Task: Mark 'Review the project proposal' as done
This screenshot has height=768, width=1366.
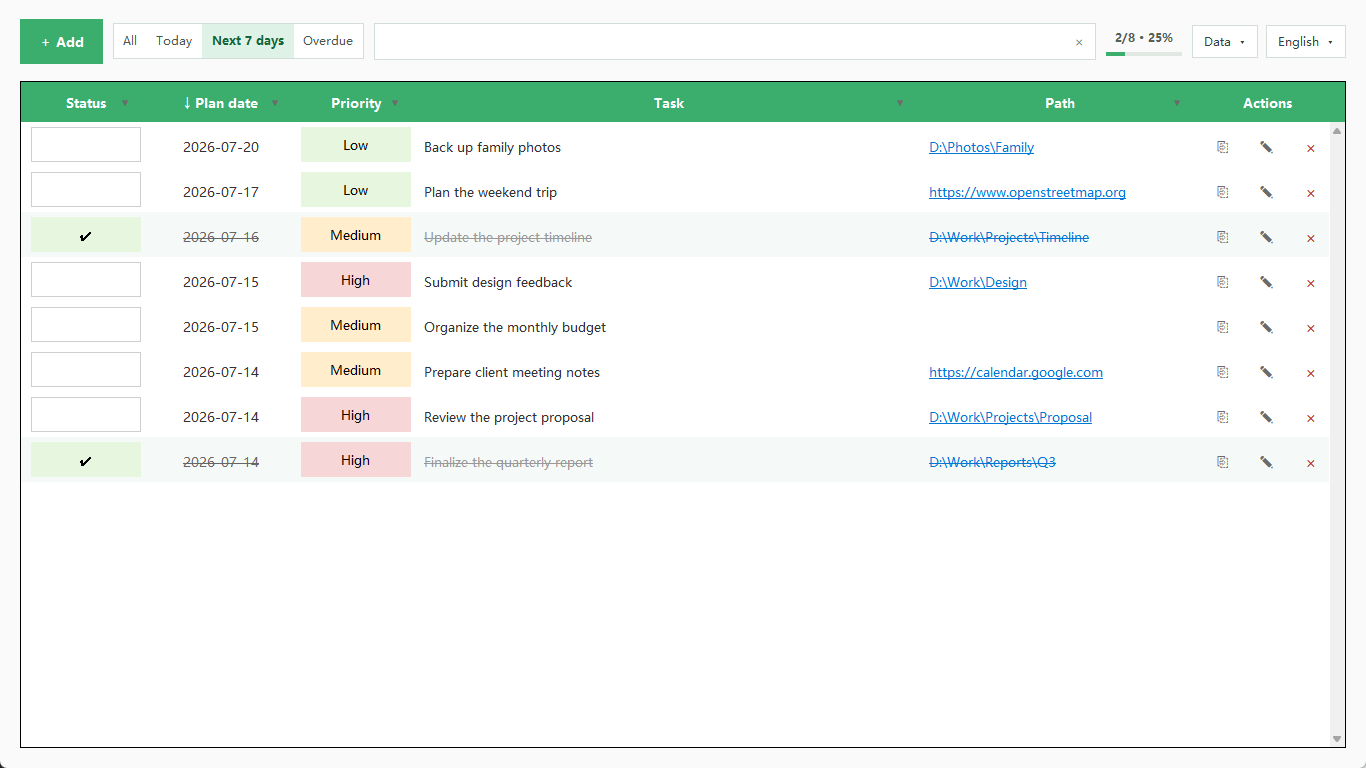Action: 86,414
